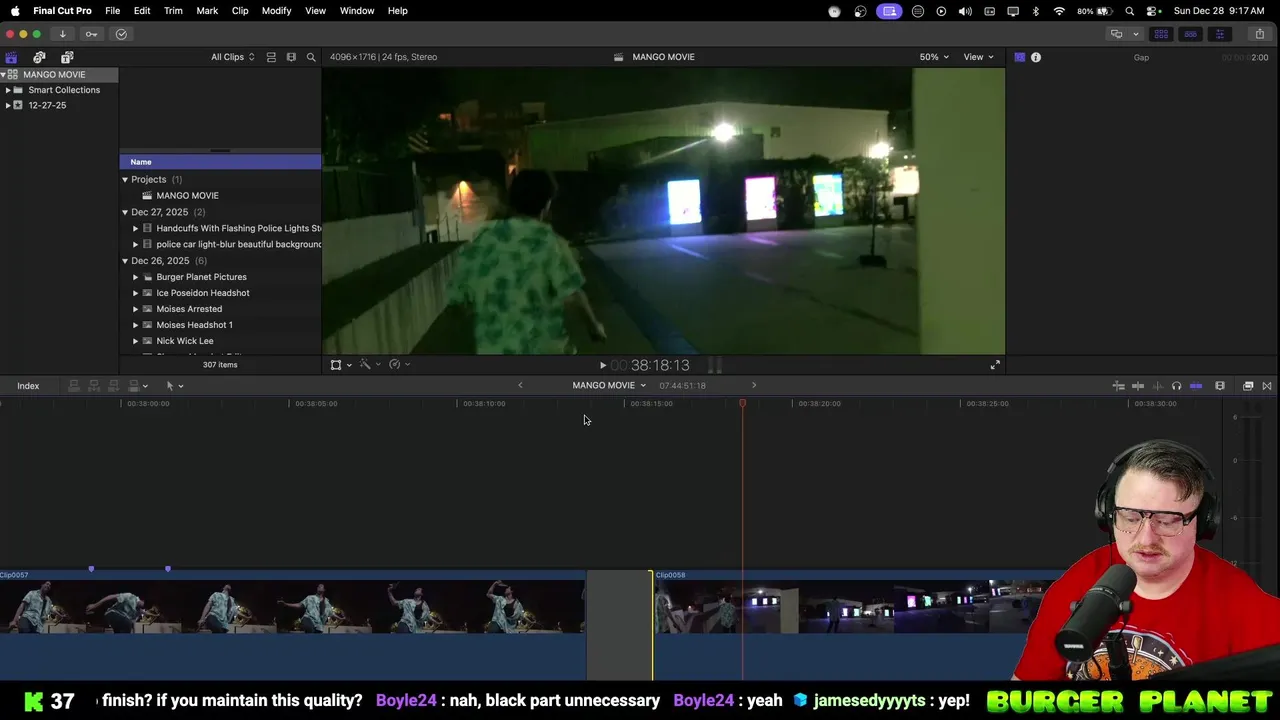Viewport: 1280px width, 720px height.
Task: Open the File menu
Action: click(x=113, y=10)
